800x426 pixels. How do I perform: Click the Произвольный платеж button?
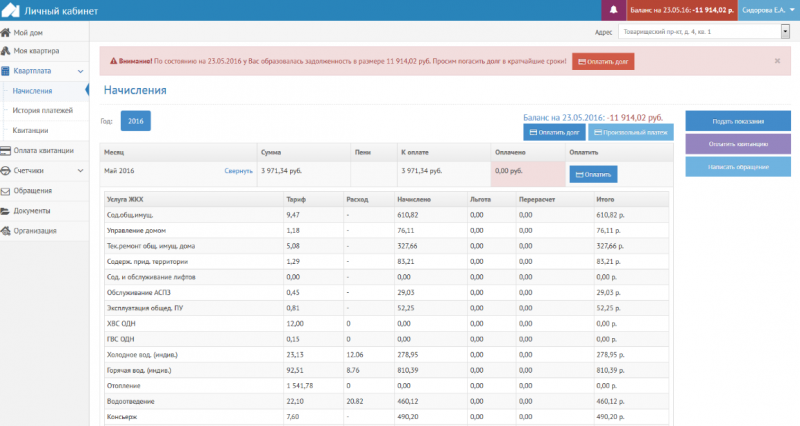click(x=630, y=132)
